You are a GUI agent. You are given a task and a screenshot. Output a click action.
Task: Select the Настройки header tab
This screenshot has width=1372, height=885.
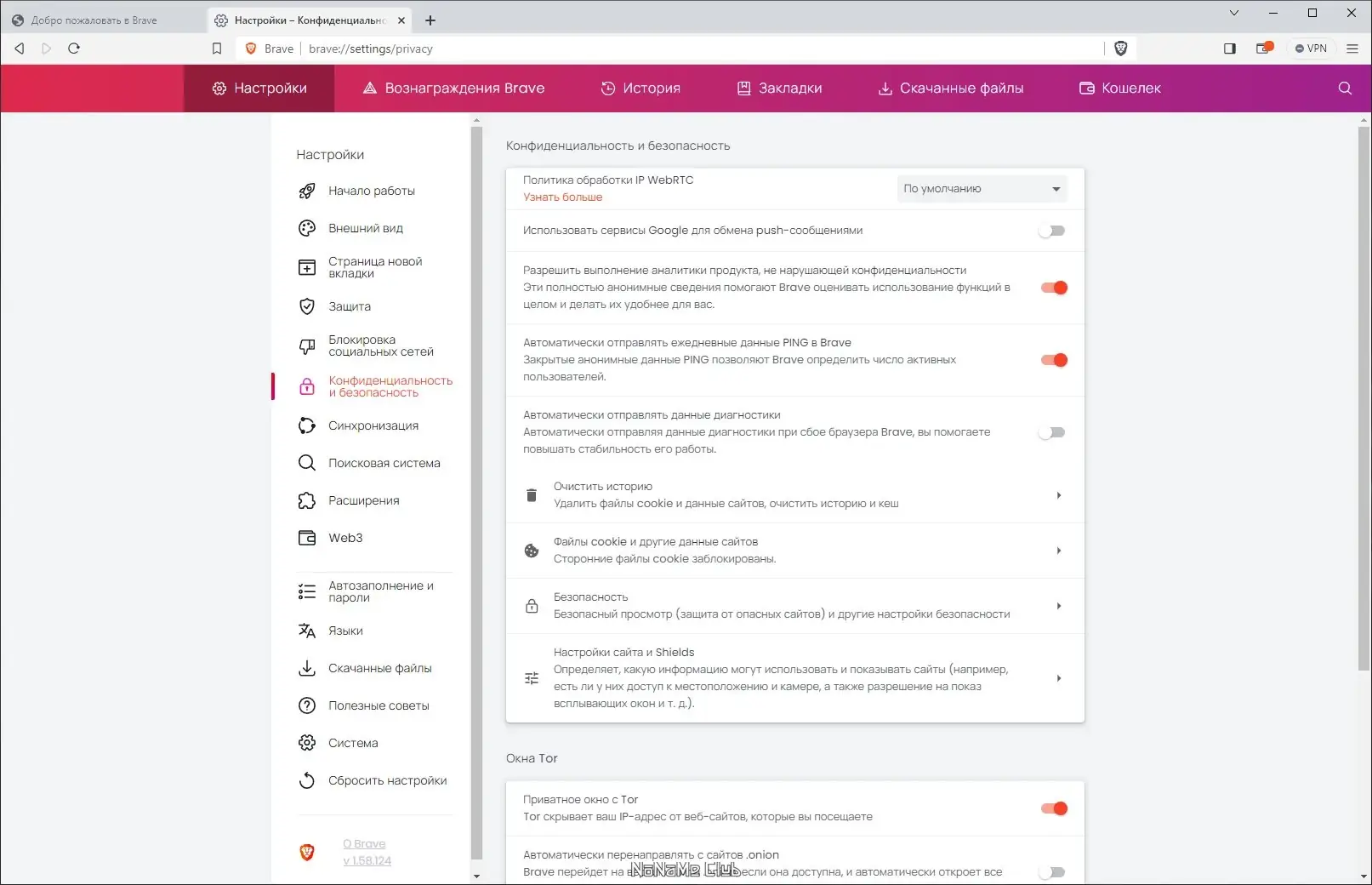[259, 88]
